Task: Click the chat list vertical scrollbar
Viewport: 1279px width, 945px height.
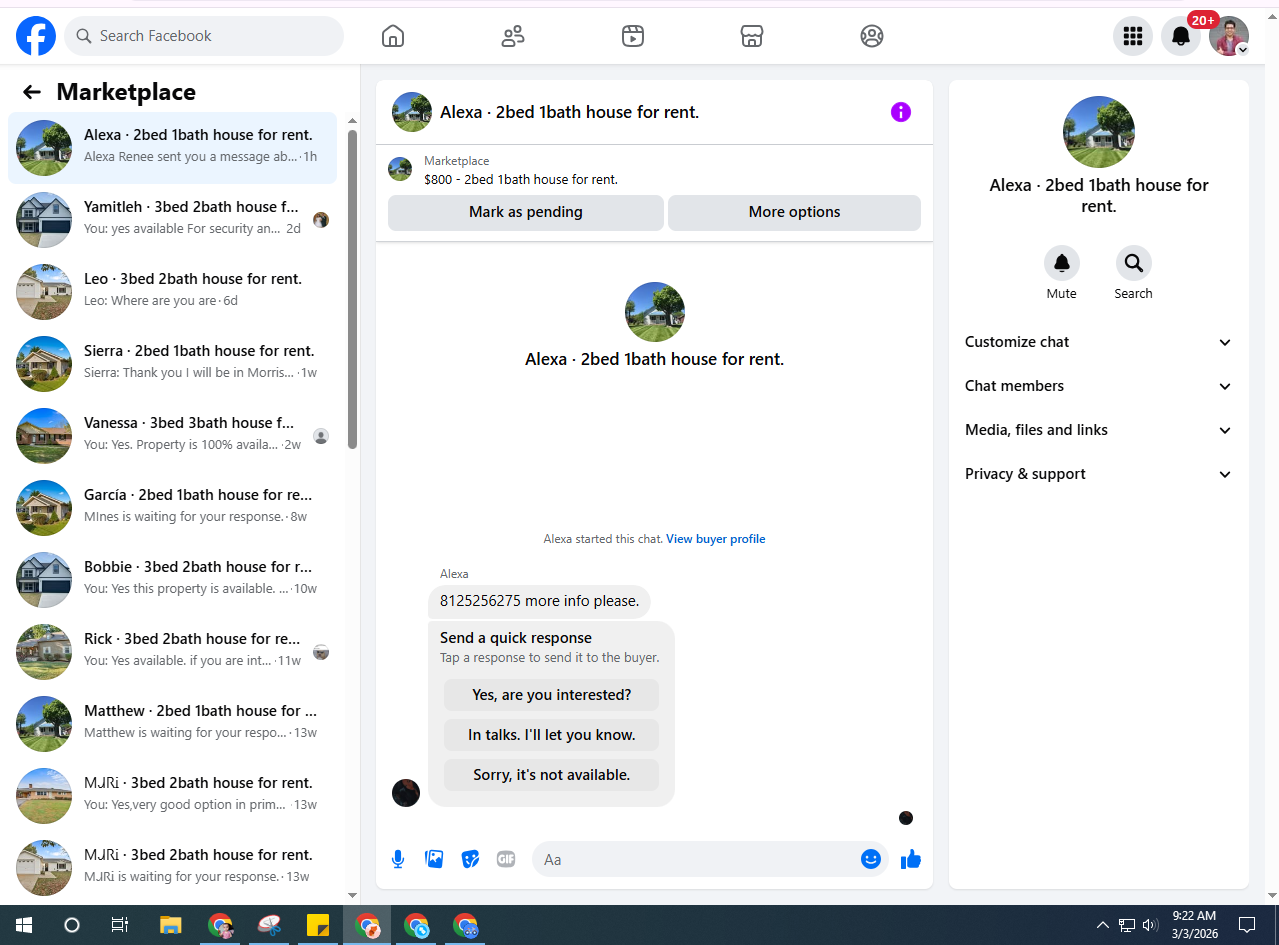Action: [x=352, y=290]
